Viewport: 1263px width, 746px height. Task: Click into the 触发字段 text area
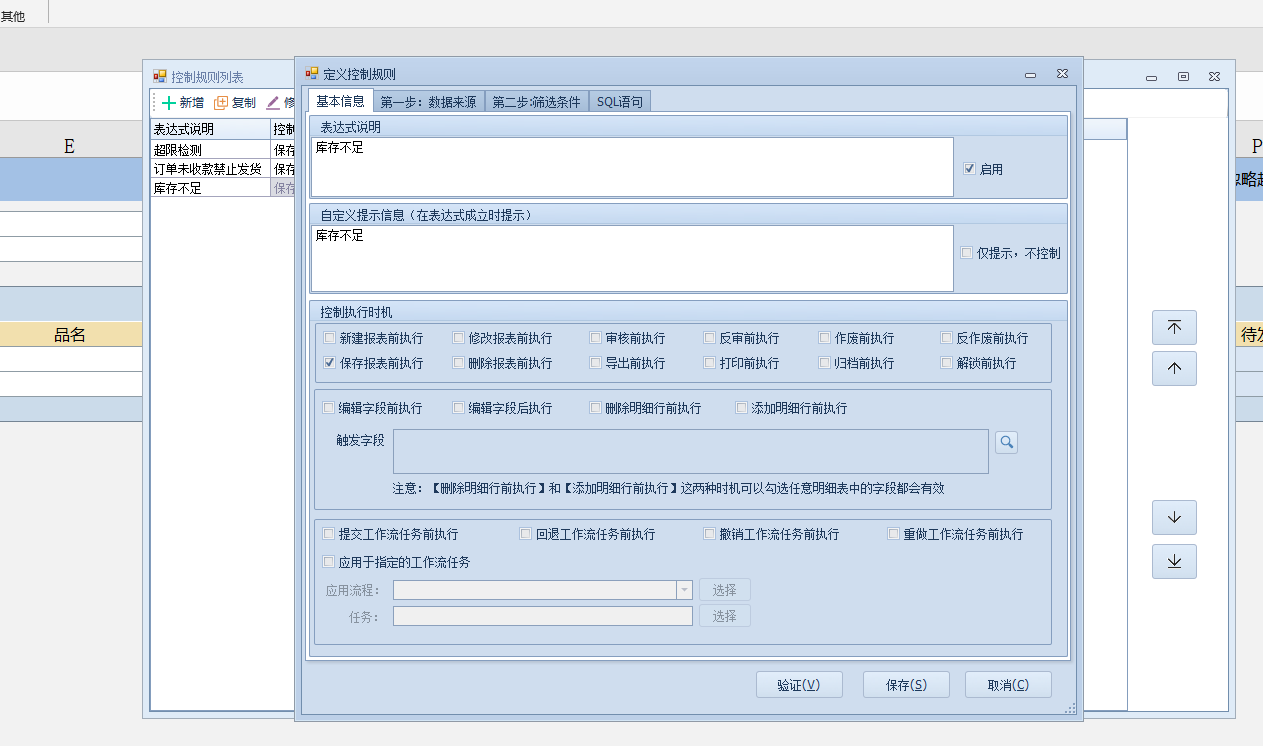[x=690, y=451]
